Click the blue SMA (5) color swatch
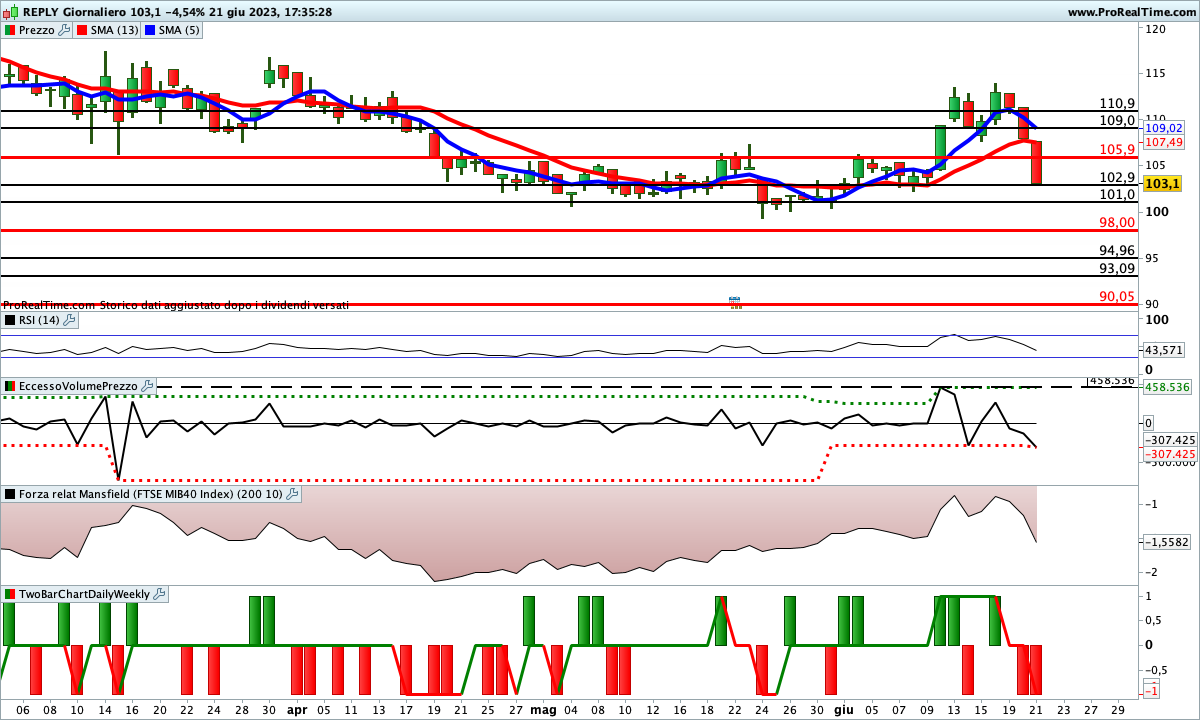 pyautogui.click(x=150, y=30)
